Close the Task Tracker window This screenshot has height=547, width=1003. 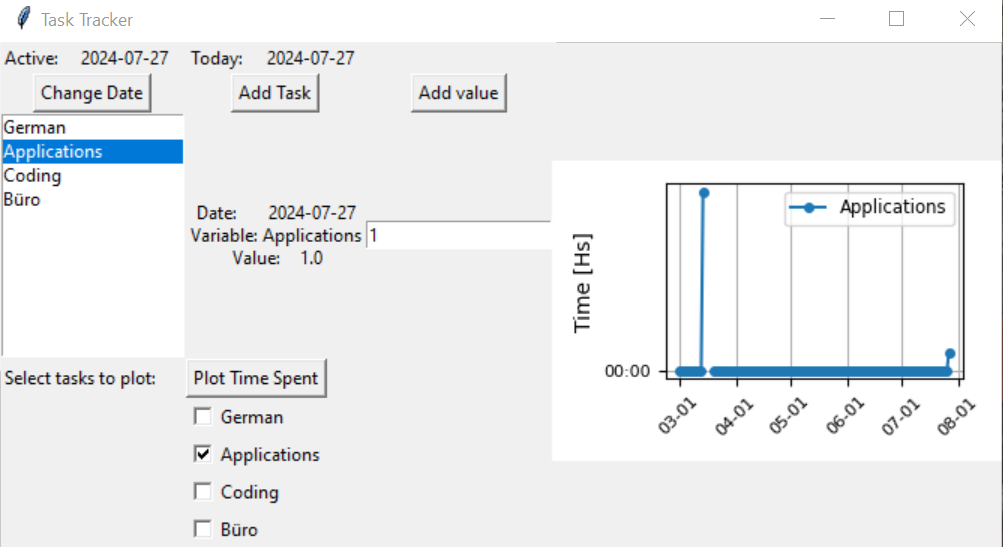coord(967,19)
